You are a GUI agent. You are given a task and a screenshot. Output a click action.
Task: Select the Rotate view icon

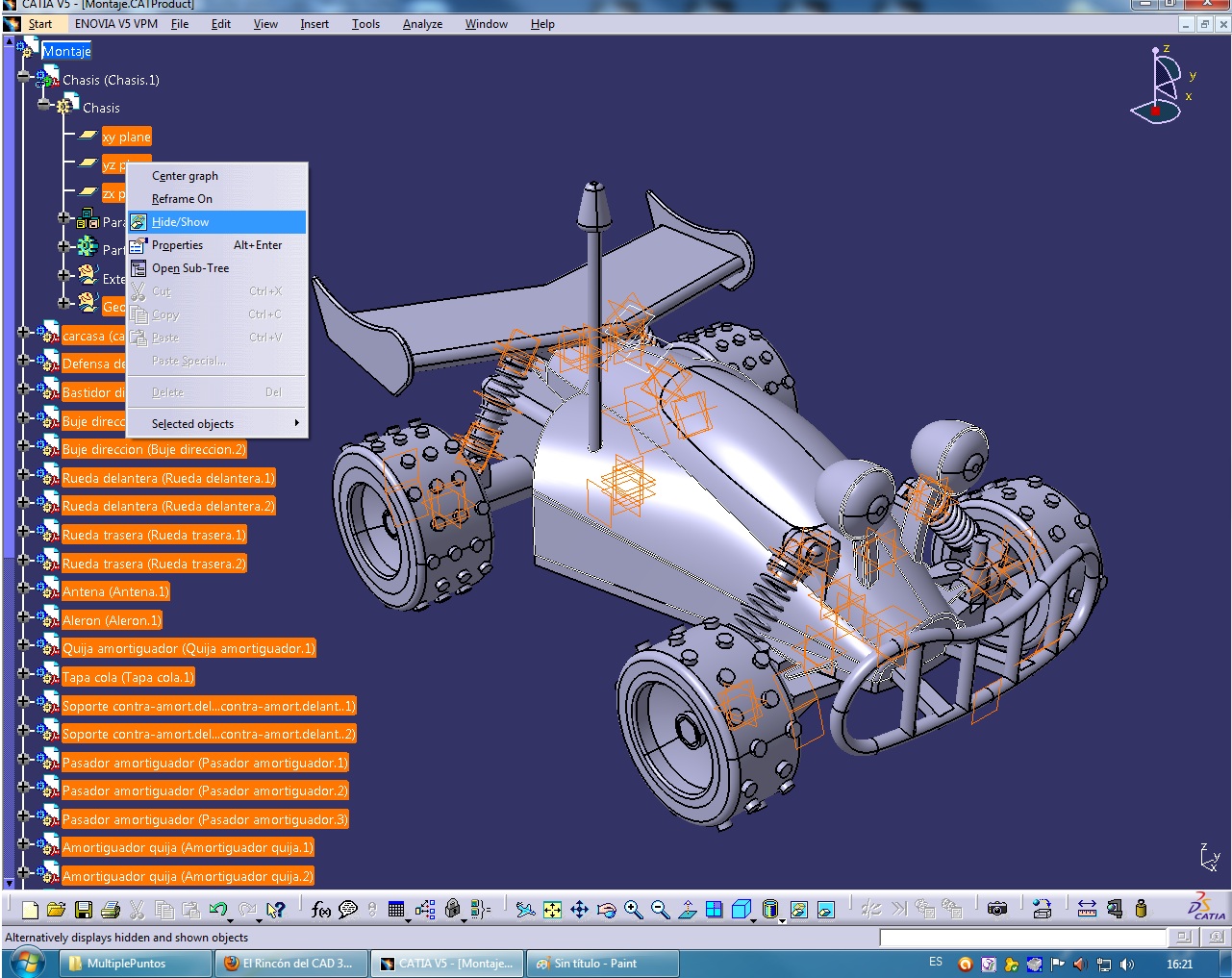[x=606, y=909]
